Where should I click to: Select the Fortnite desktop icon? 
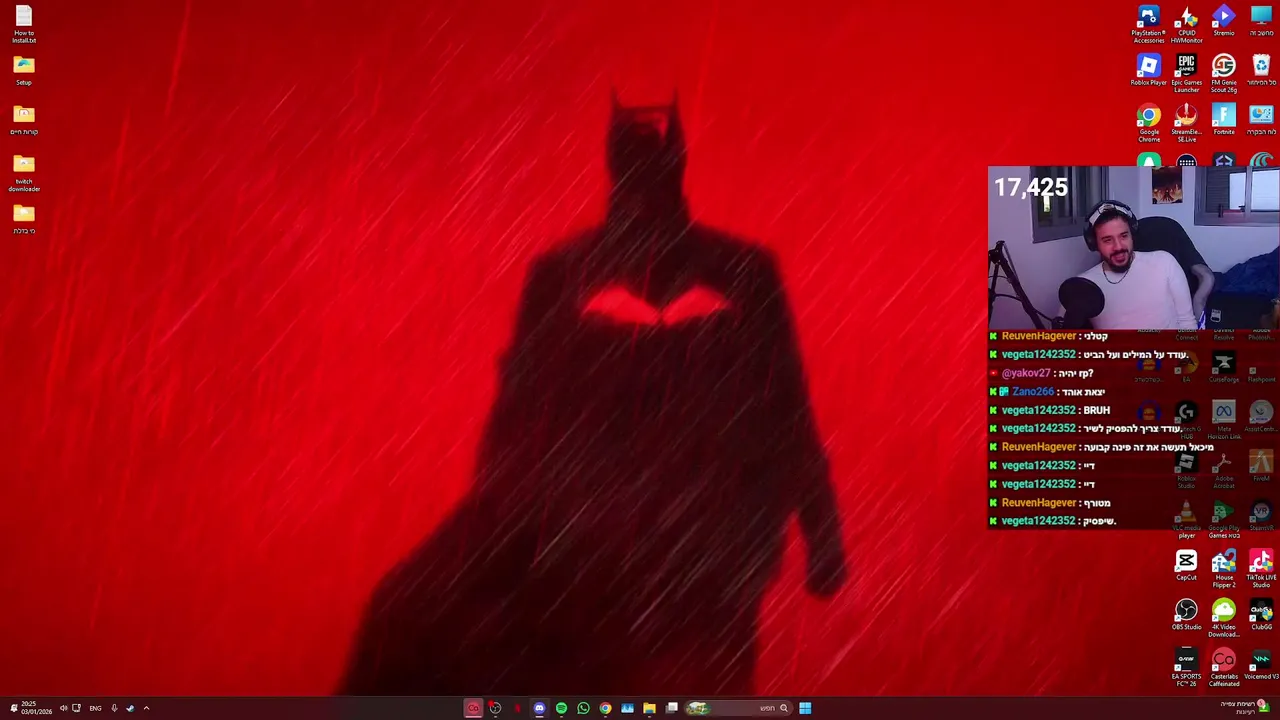[1223, 119]
